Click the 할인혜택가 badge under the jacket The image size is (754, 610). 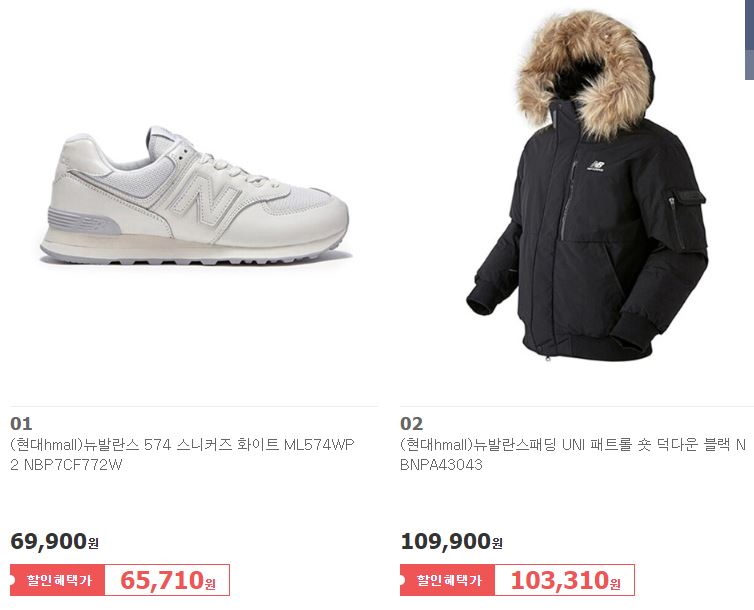click(x=448, y=580)
